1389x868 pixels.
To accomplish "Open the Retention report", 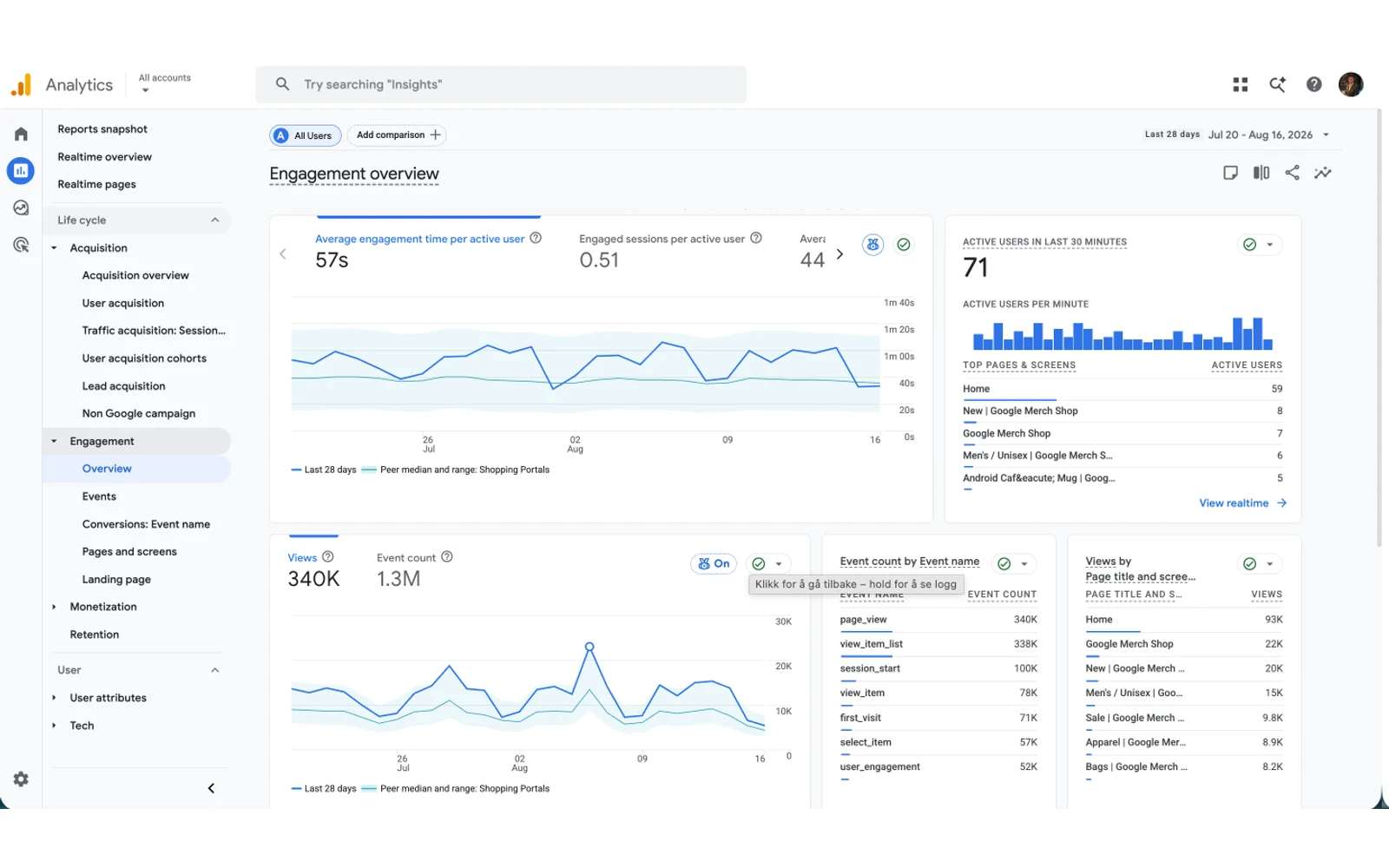I will 95,635.
